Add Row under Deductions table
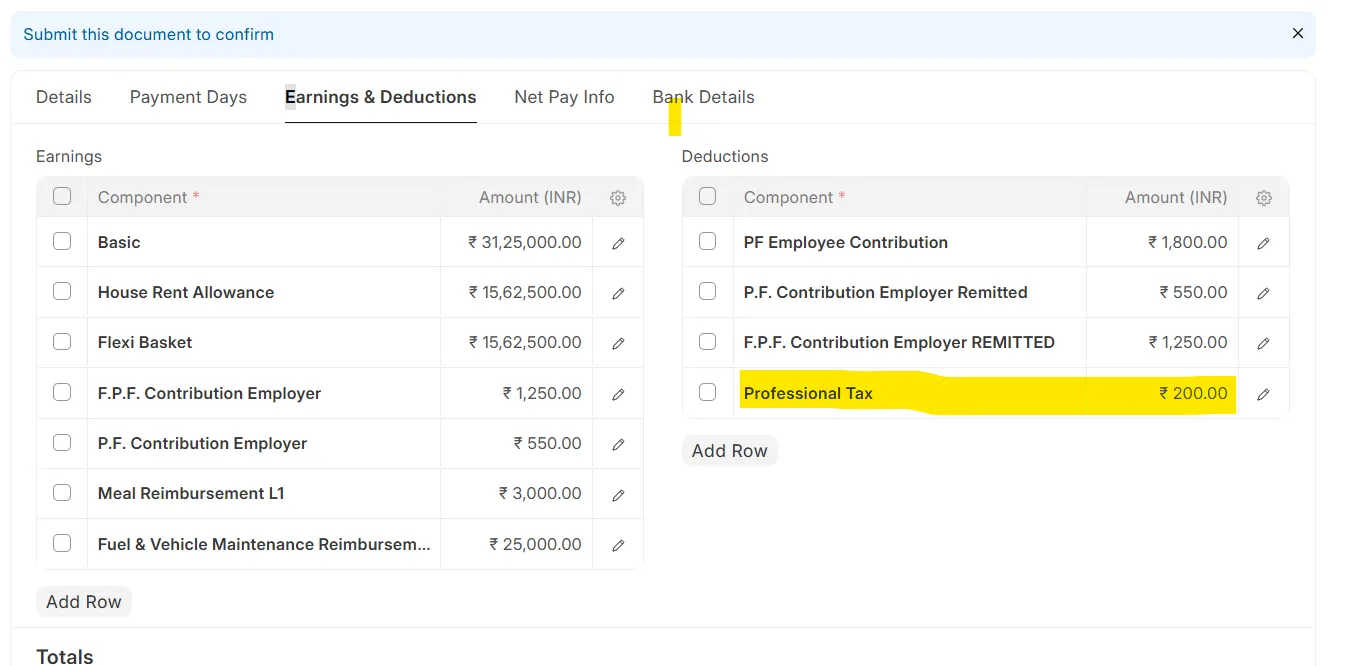 click(x=730, y=451)
